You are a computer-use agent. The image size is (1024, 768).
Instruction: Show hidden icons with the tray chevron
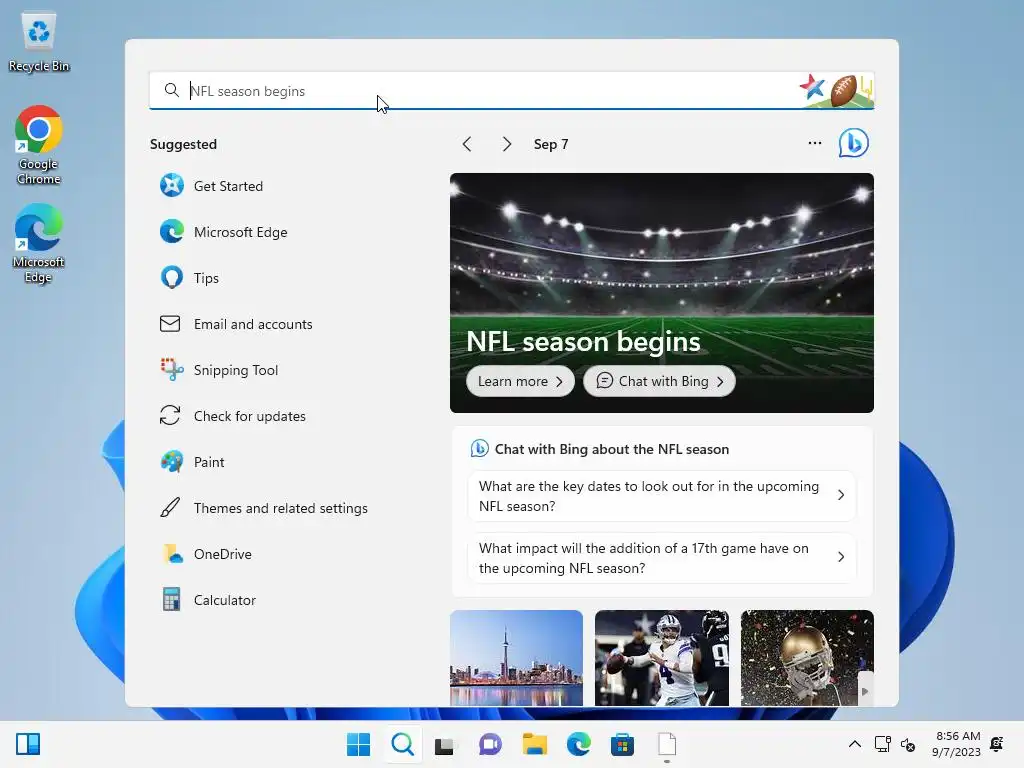pyautogui.click(x=854, y=744)
